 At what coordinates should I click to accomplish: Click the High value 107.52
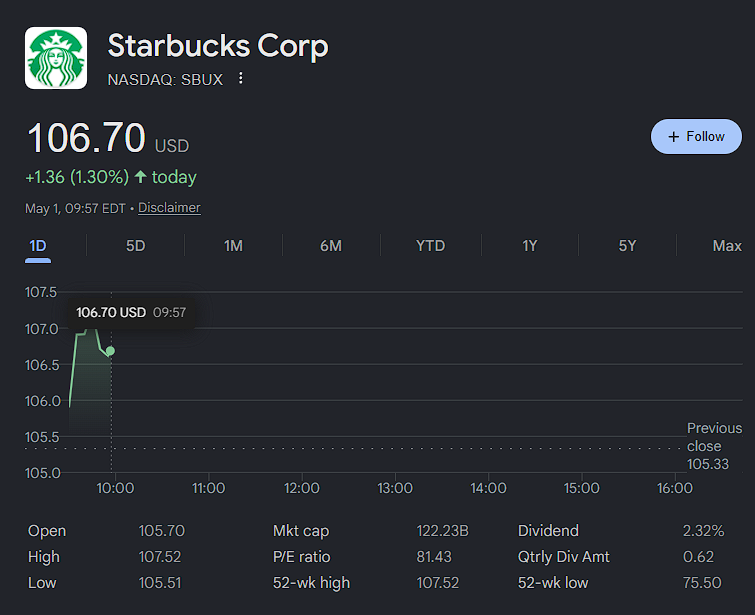160,557
